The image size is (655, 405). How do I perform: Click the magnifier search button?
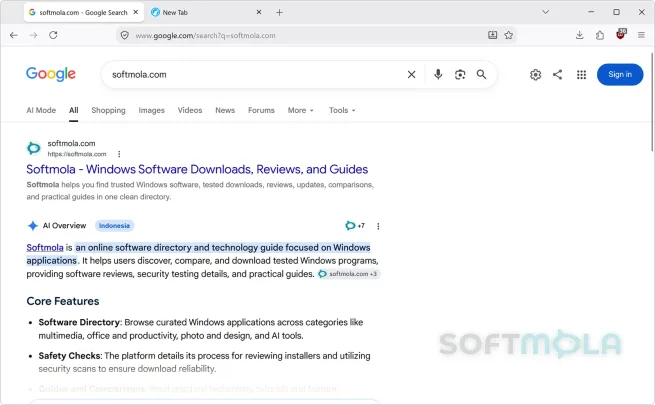click(x=481, y=74)
